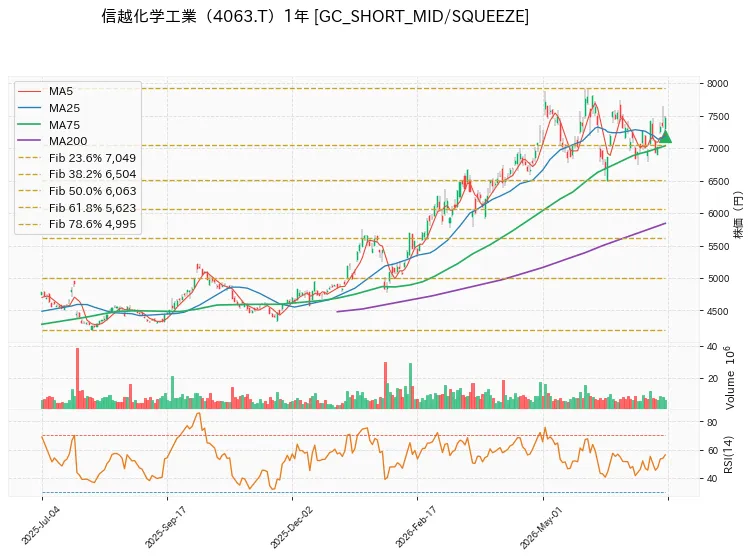Click the tallest red volume bar in July
This screenshot has width=752, height=558.
[x=77, y=378]
